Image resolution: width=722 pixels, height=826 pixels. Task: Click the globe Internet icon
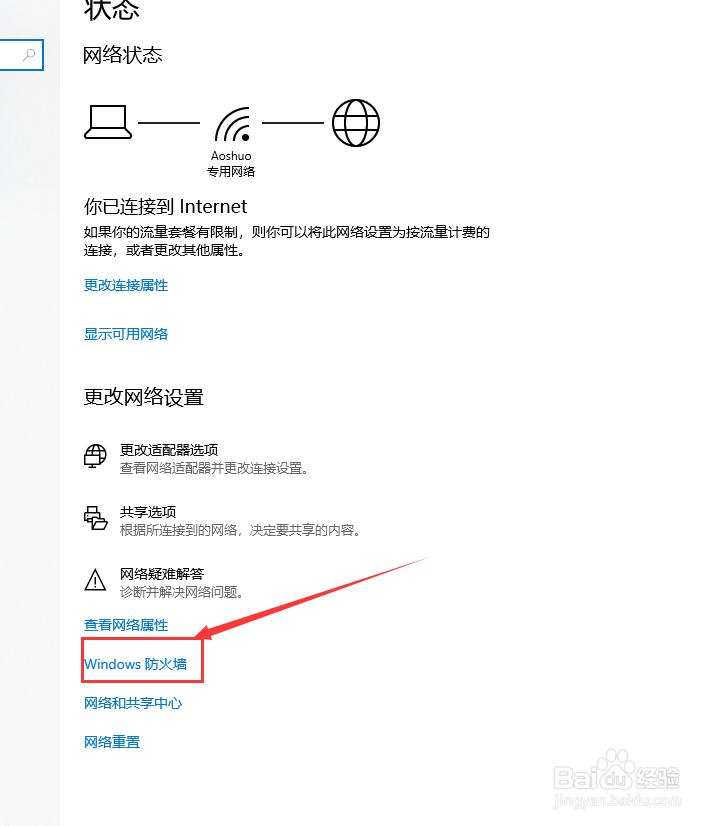tap(355, 123)
